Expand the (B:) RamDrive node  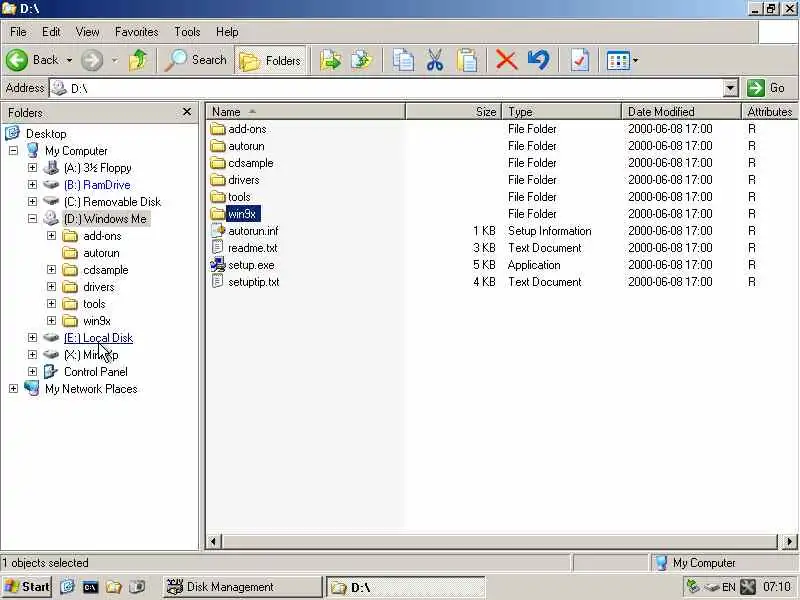32,184
